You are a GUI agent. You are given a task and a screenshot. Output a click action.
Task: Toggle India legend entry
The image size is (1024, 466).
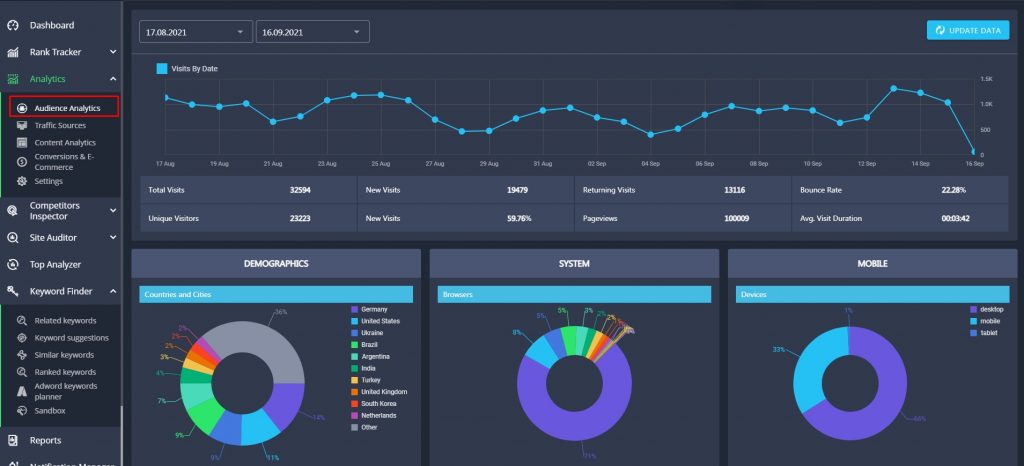tap(363, 368)
